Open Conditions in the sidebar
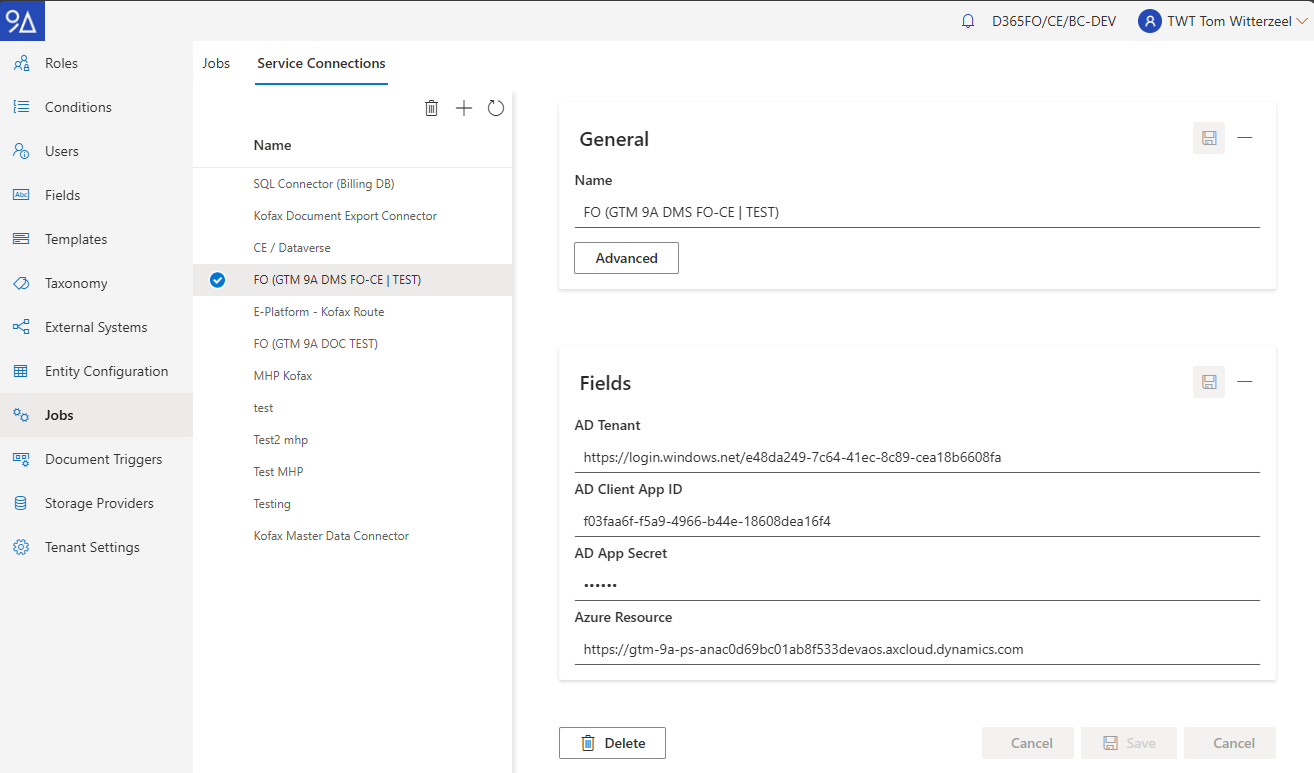 (x=96, y=107)
